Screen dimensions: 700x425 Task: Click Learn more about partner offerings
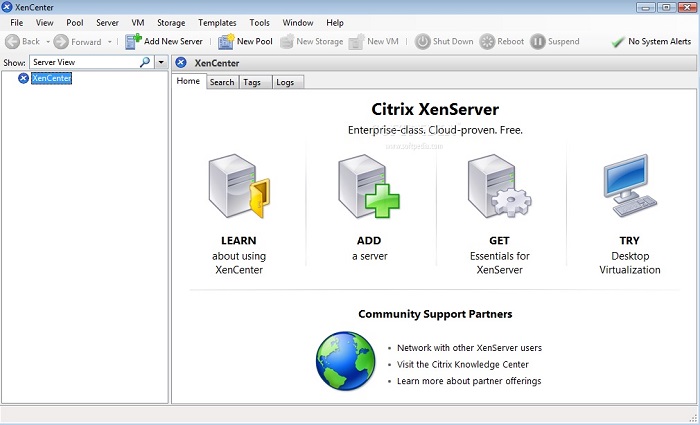[469, 381]
